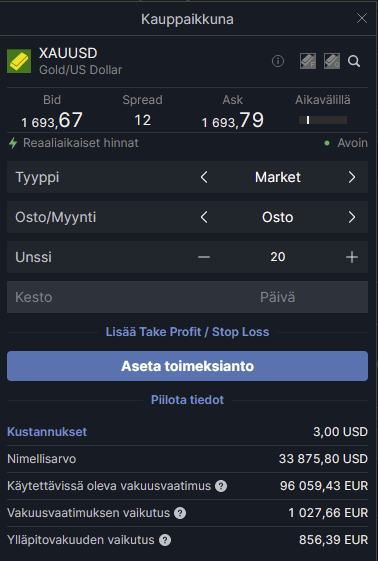Increase Unssi amount with plus
This screenshot has height=561, width=378.
(352, 257)
